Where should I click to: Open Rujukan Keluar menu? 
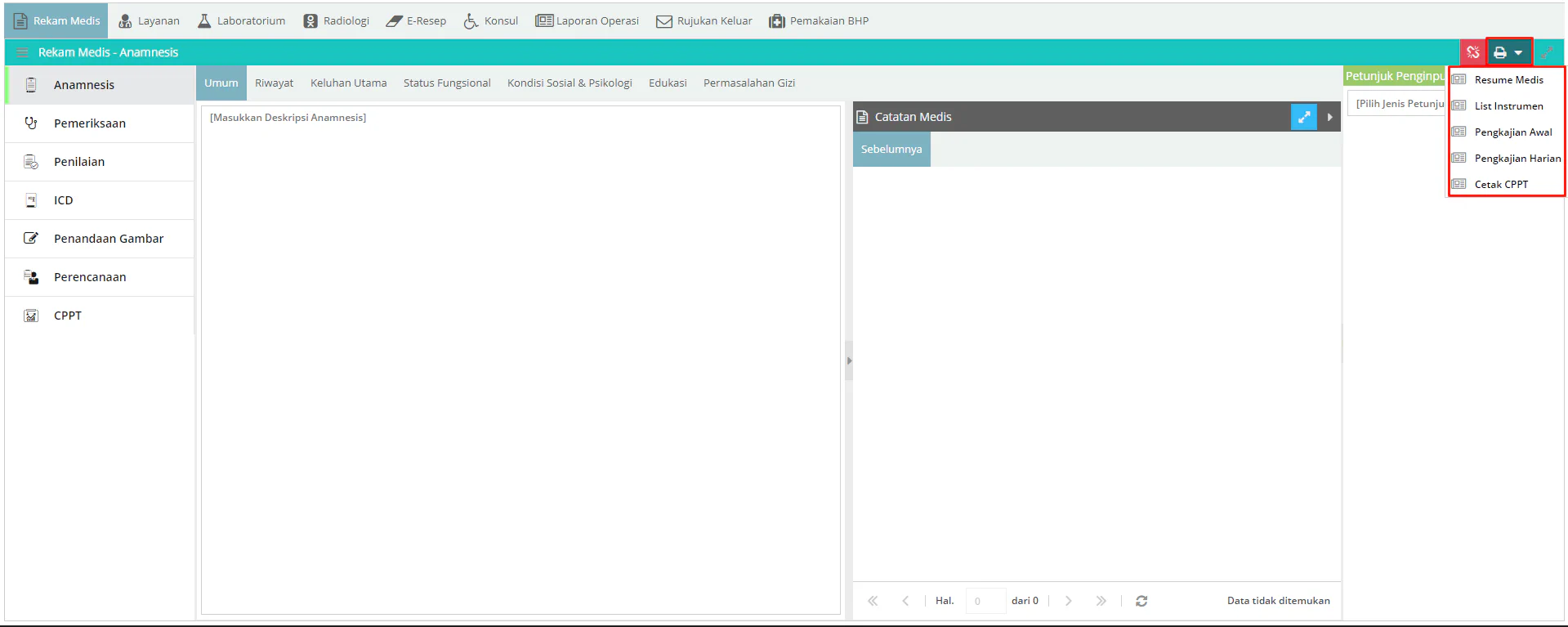coord(704,20)
